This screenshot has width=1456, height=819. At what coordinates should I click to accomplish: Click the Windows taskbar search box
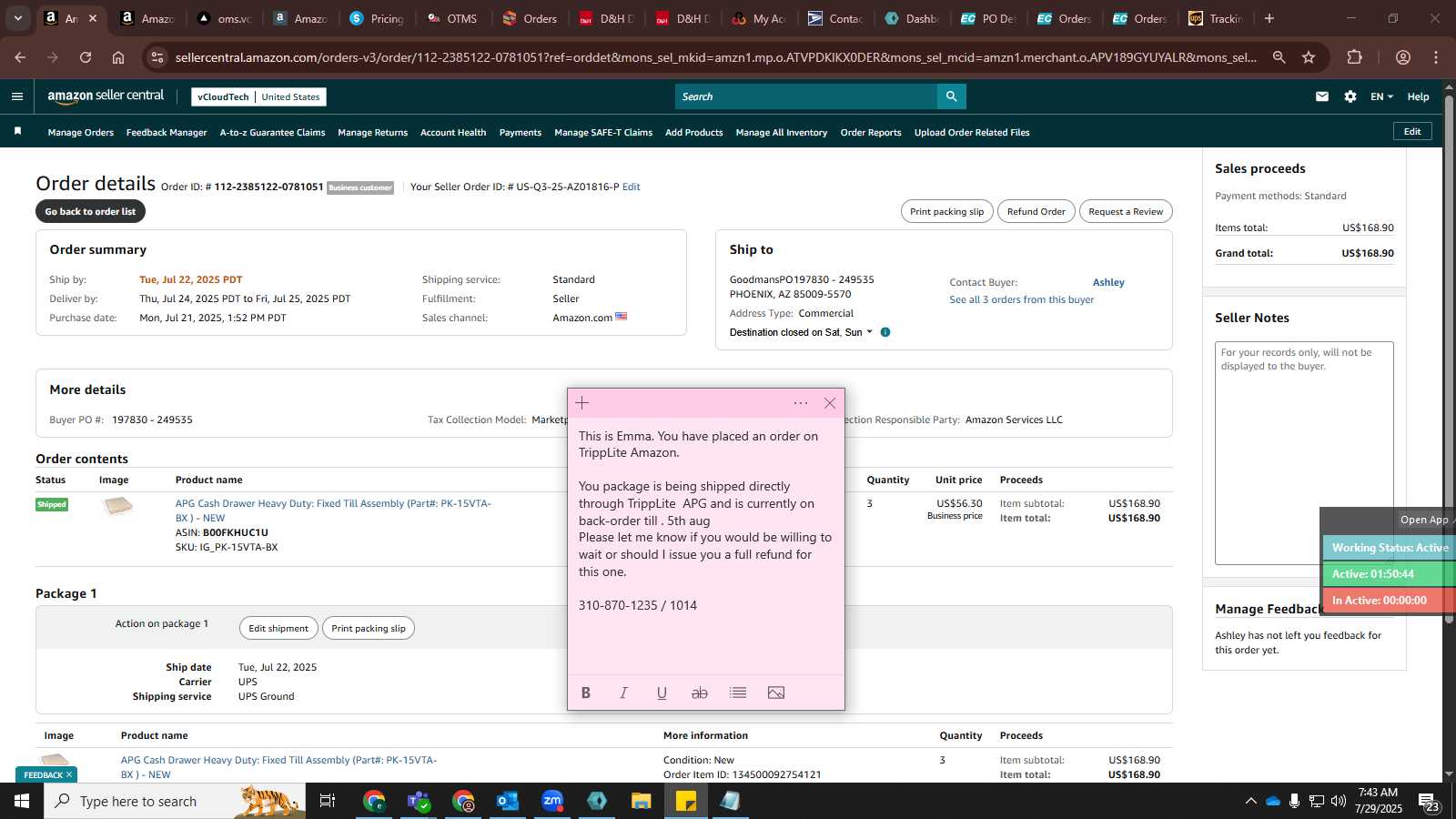tap(173, 801)
